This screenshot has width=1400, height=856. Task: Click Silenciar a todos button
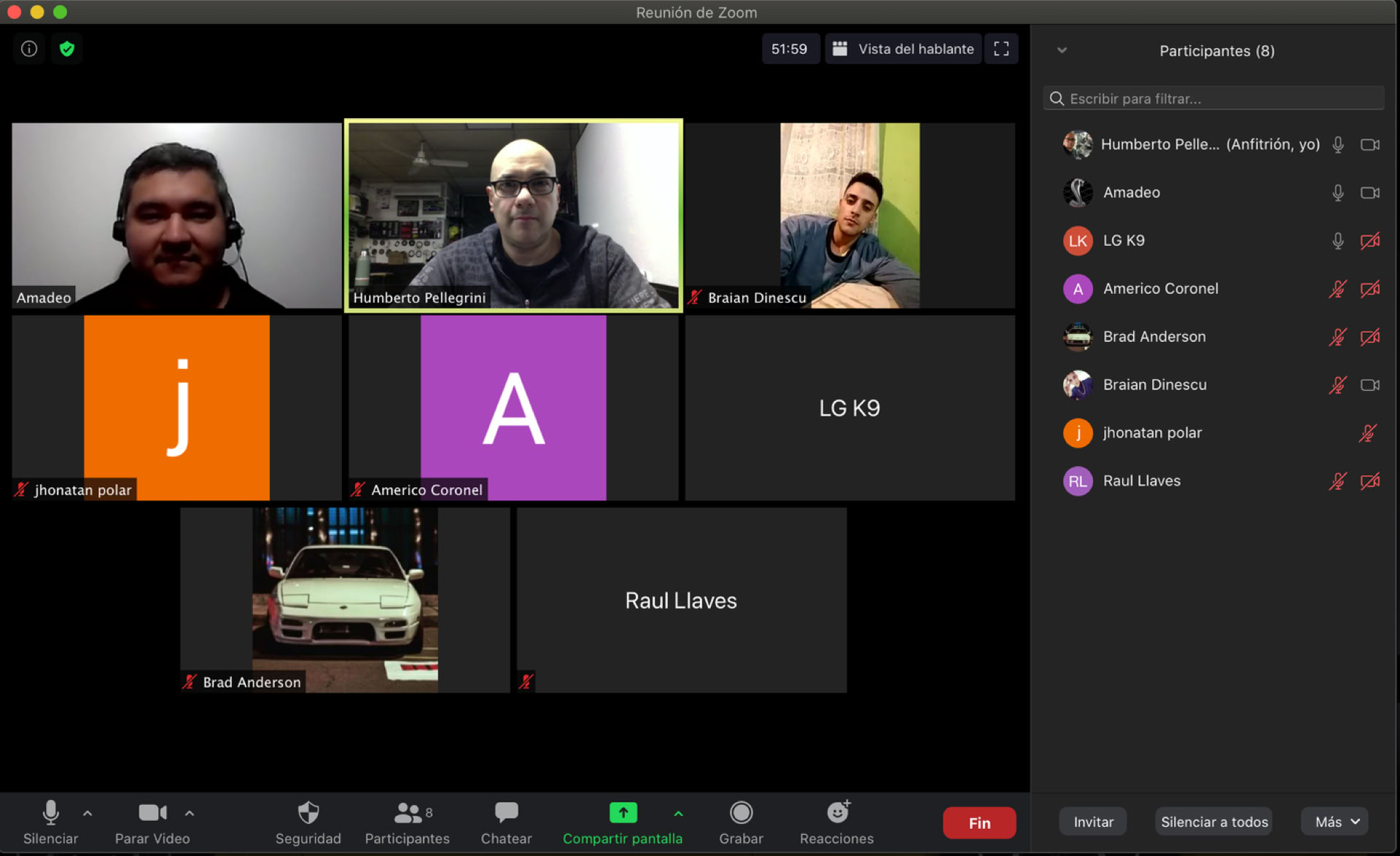pos(1214,822)
